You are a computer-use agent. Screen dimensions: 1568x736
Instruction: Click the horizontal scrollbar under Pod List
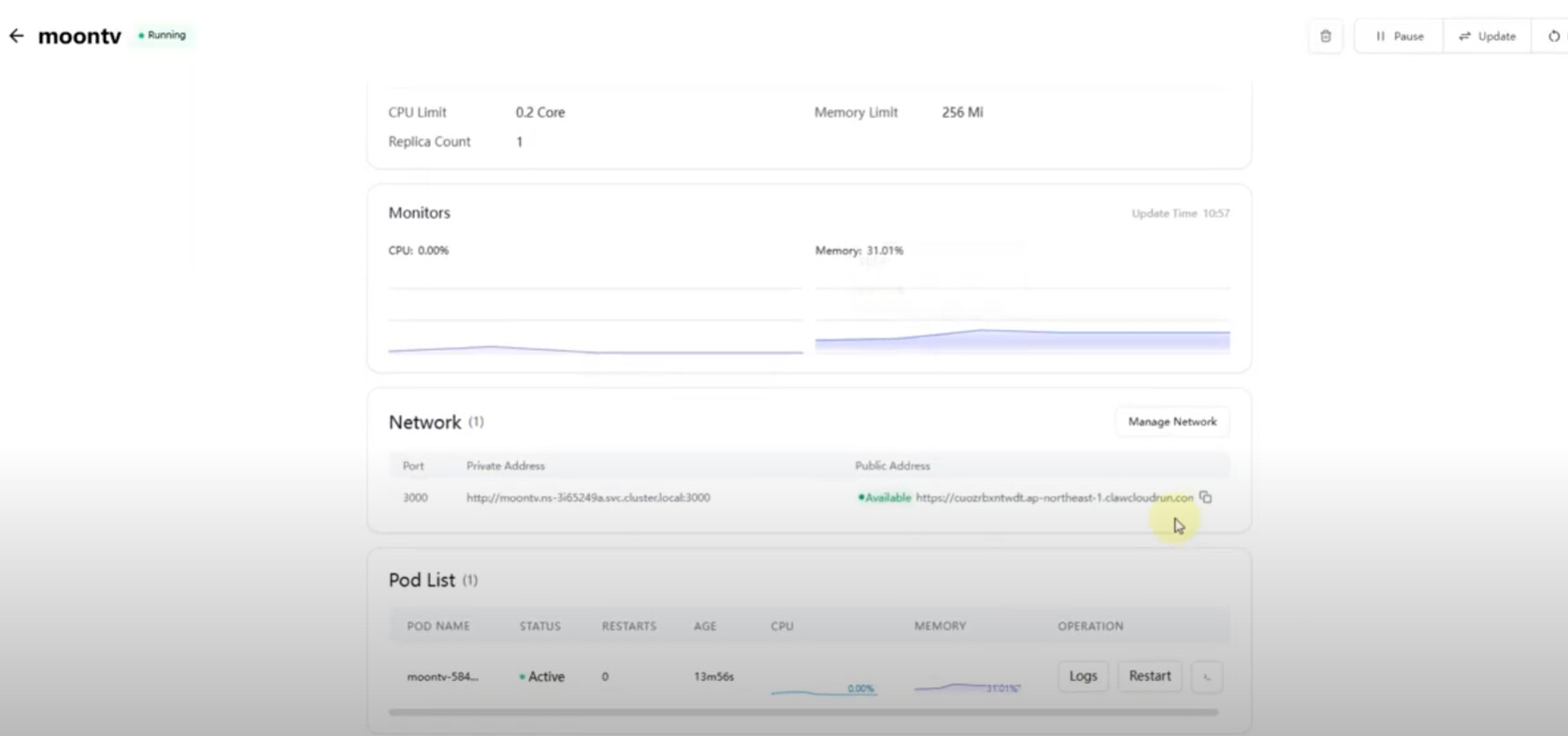pos(803,713)
